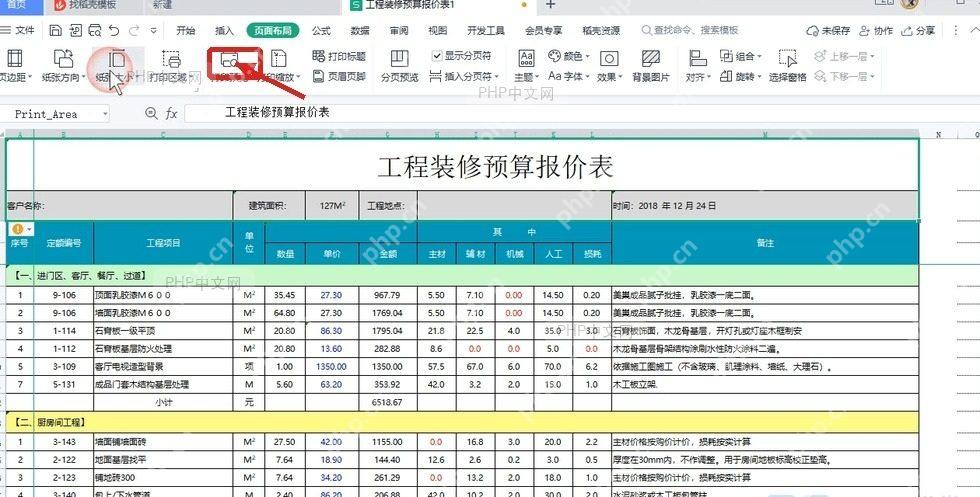Image resolution: width=980 pixels, height=497 pixels.
Task: Click the 主题 theme icon
Action: tap(526, 59)
